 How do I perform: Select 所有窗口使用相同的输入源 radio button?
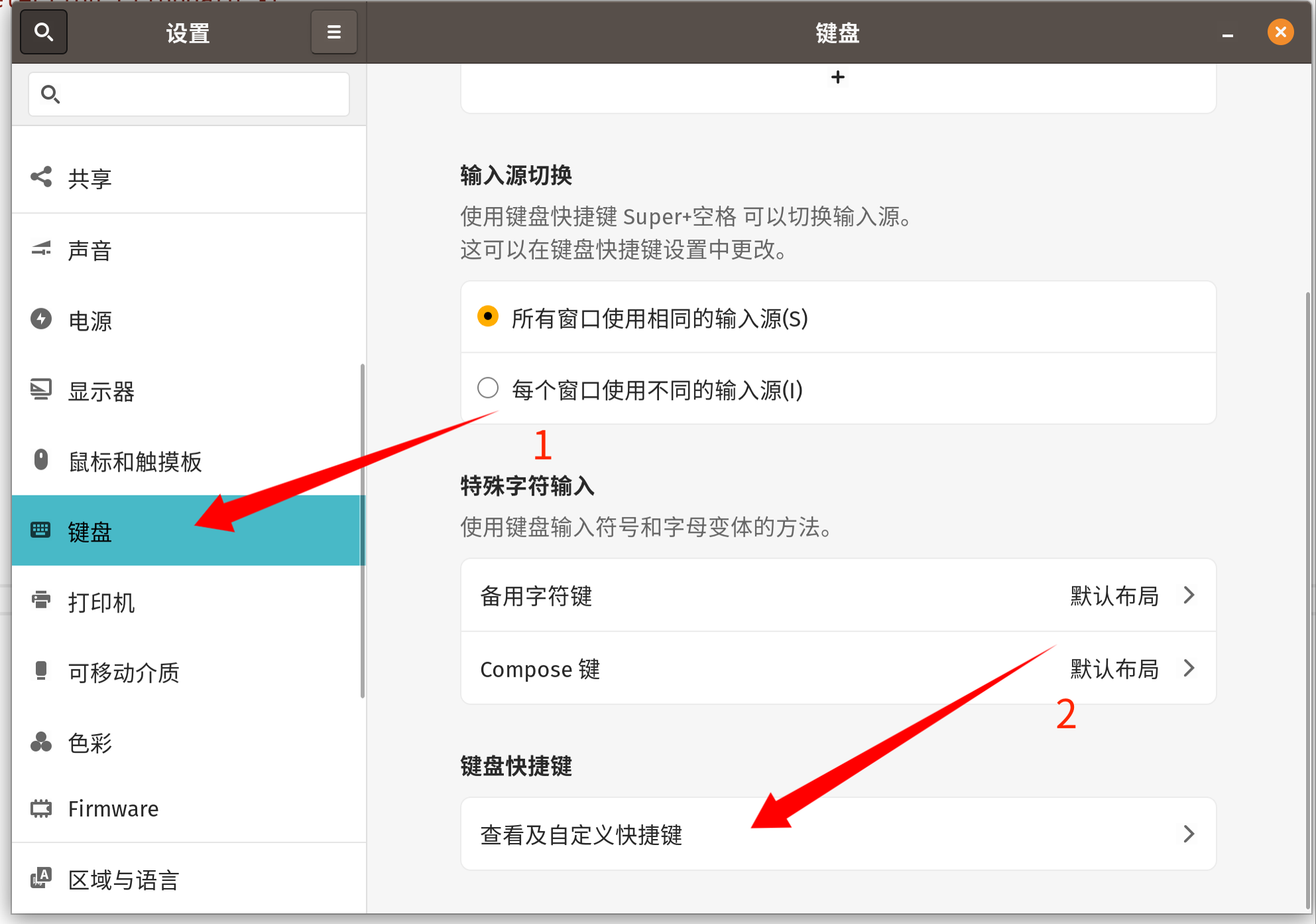(488, 317)
